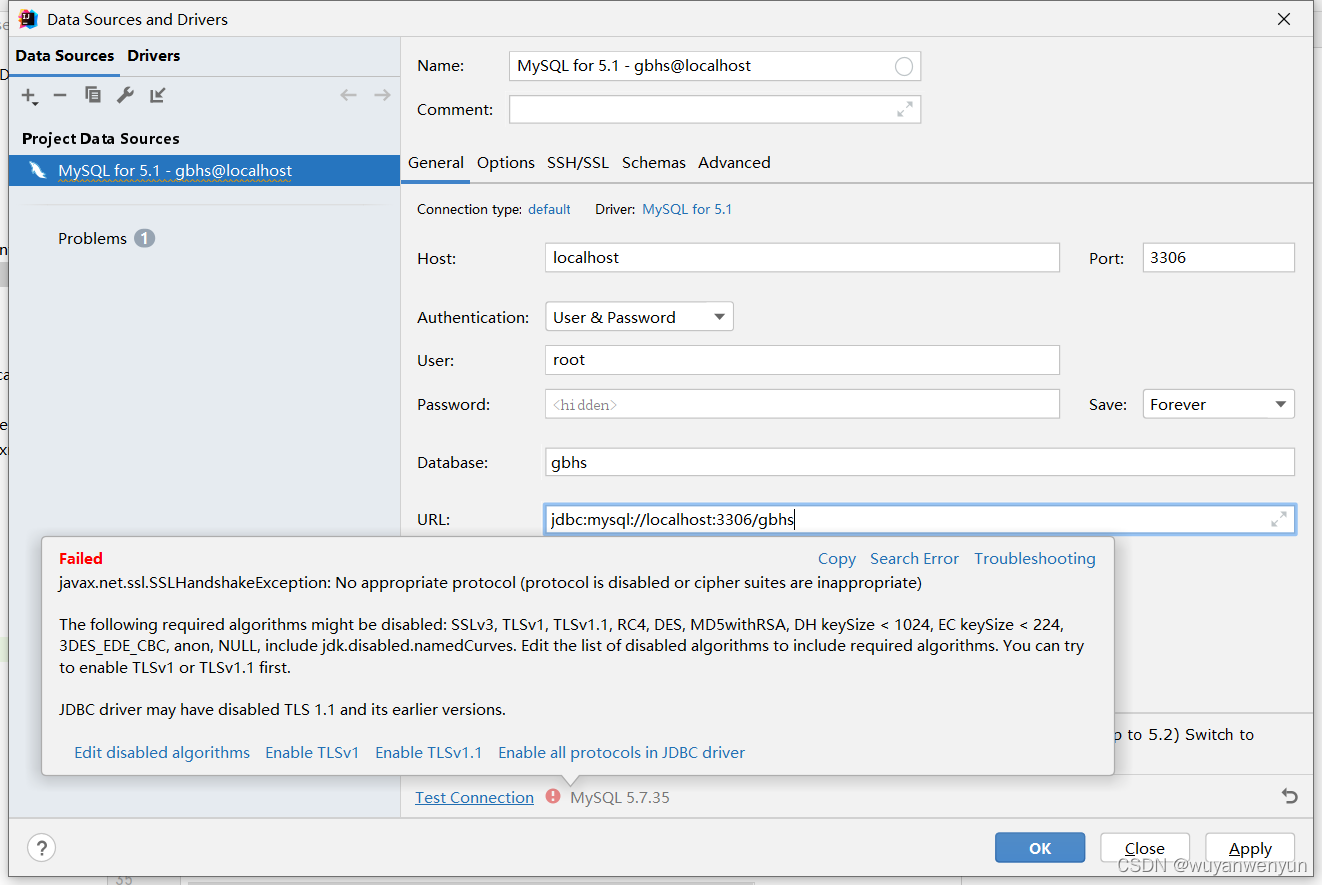Viewport: 1322px width, 885px height.
Task: Click the red Failed label
Action: (81, 559)
